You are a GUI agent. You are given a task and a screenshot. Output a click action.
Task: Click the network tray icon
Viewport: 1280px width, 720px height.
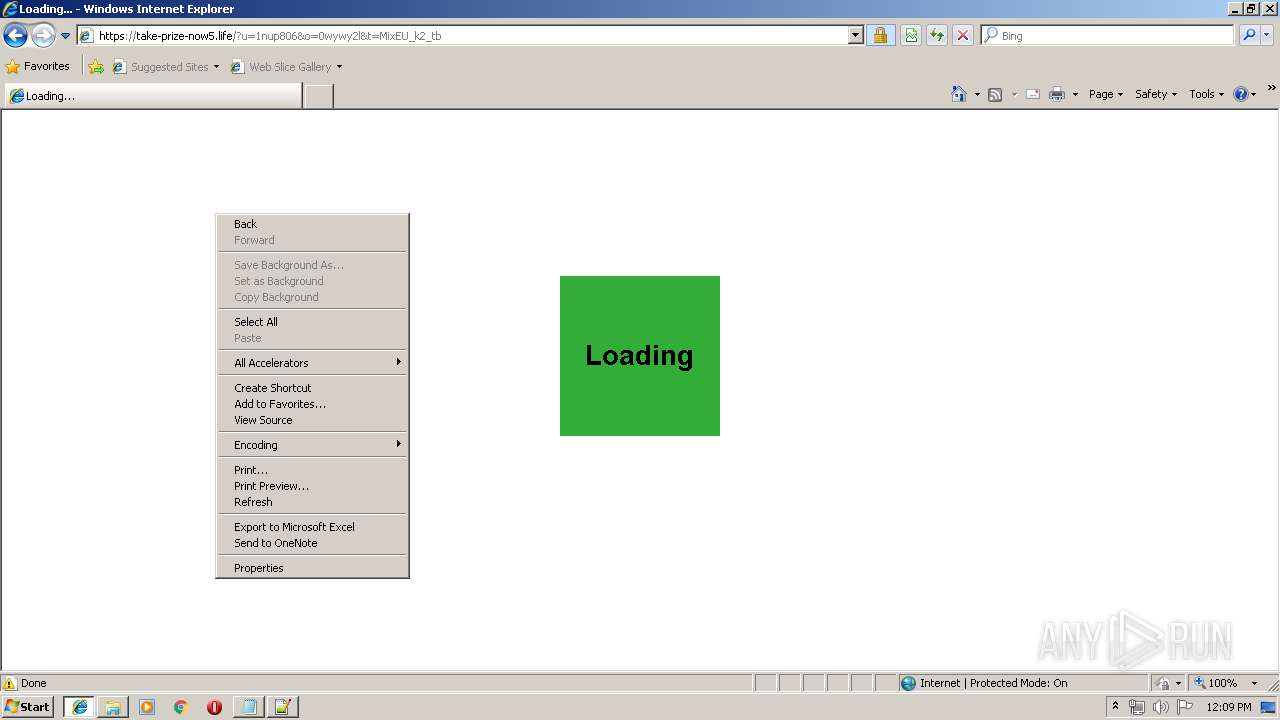click(1137, 707)
